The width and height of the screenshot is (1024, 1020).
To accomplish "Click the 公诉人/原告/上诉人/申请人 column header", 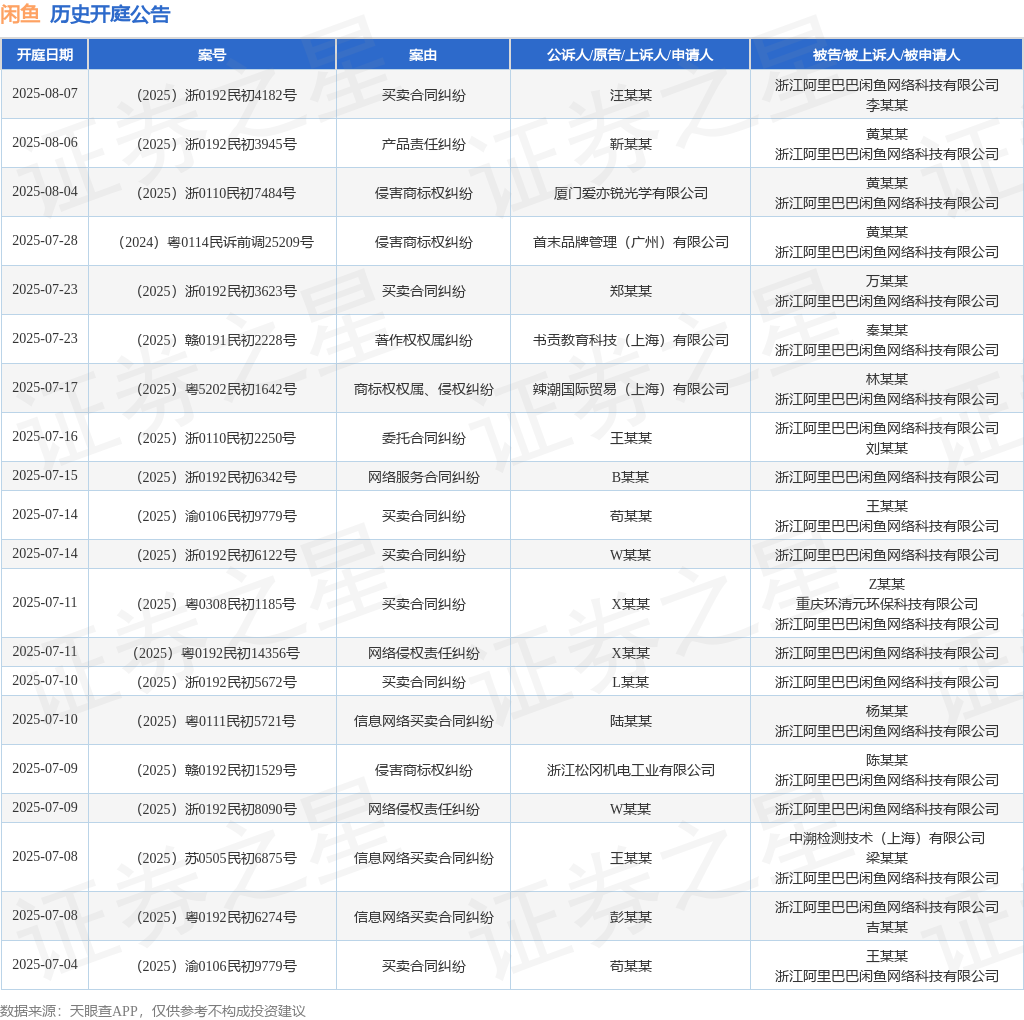I will point(630,55).
